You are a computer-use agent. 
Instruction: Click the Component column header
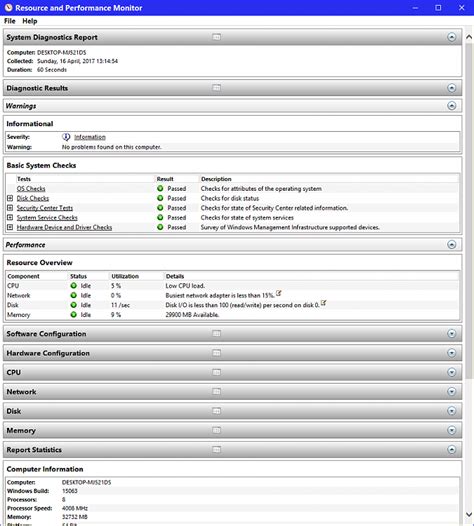[x=23, y=276]
